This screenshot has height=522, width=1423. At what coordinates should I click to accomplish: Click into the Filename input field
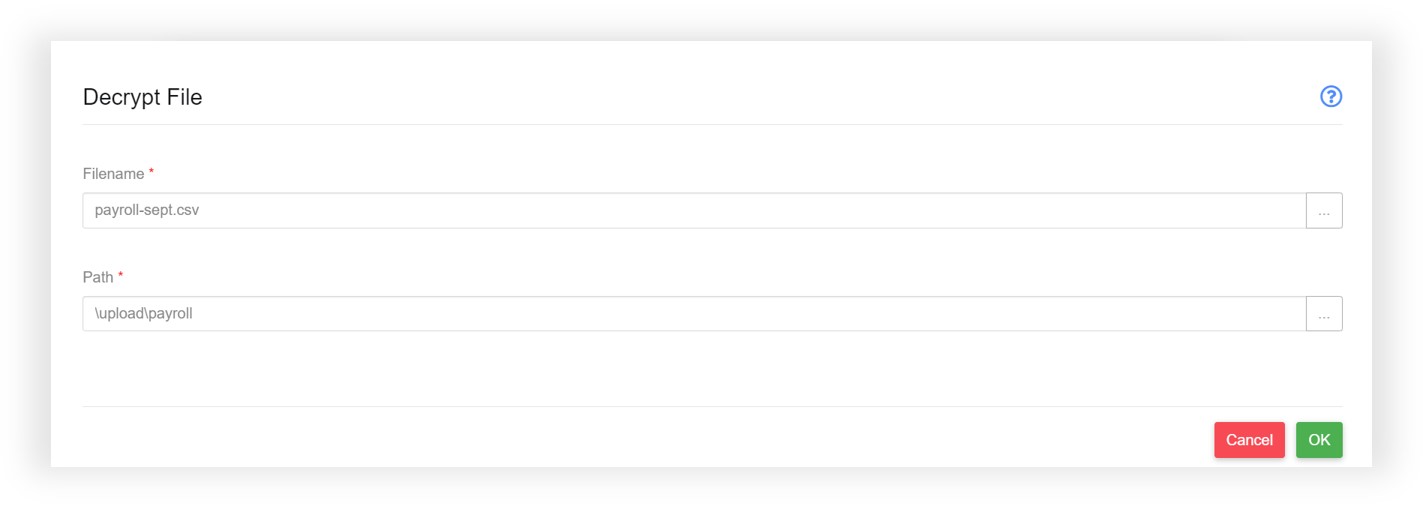tap(694, 211)
